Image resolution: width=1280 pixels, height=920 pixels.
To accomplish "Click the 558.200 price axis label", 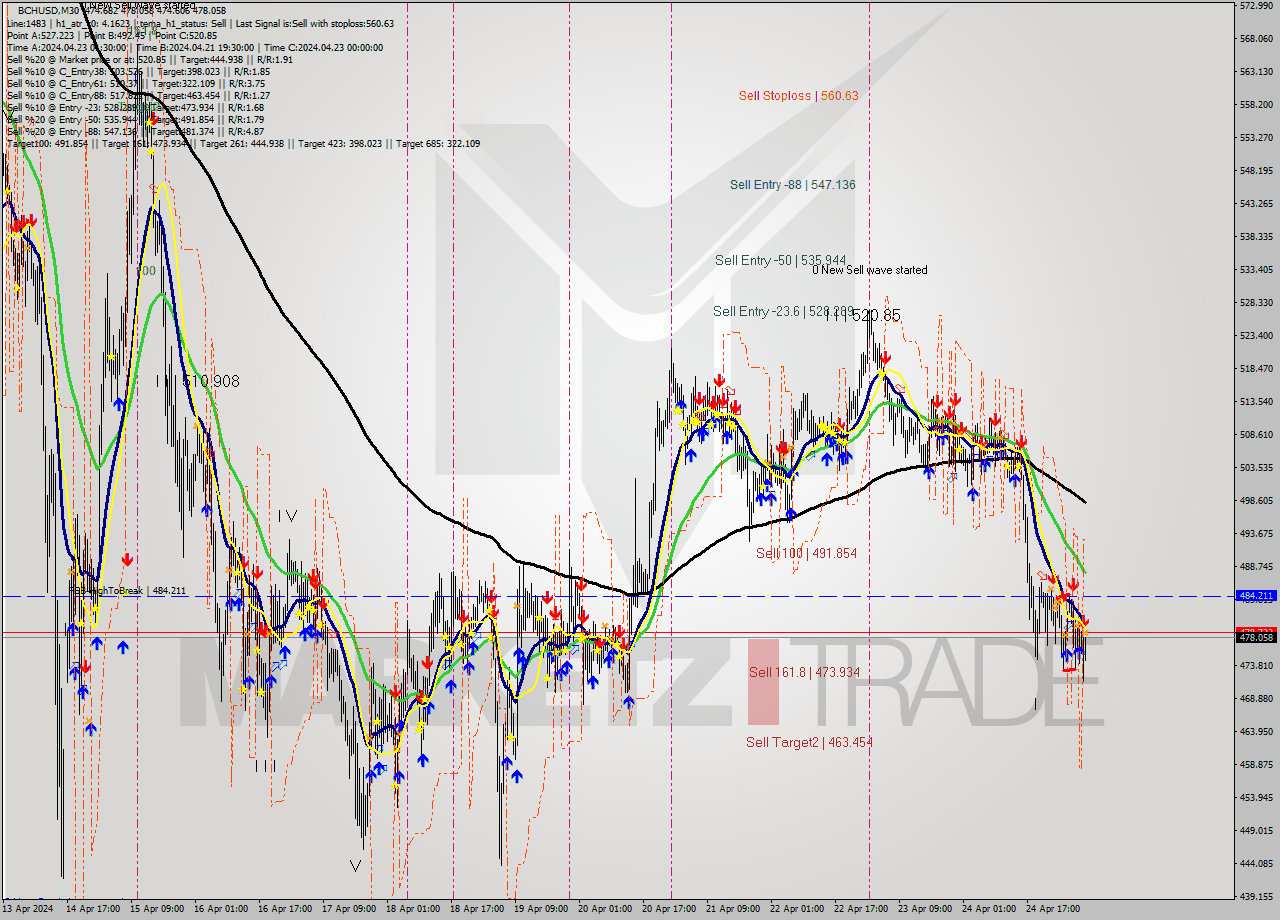I will pos(1255,105).
